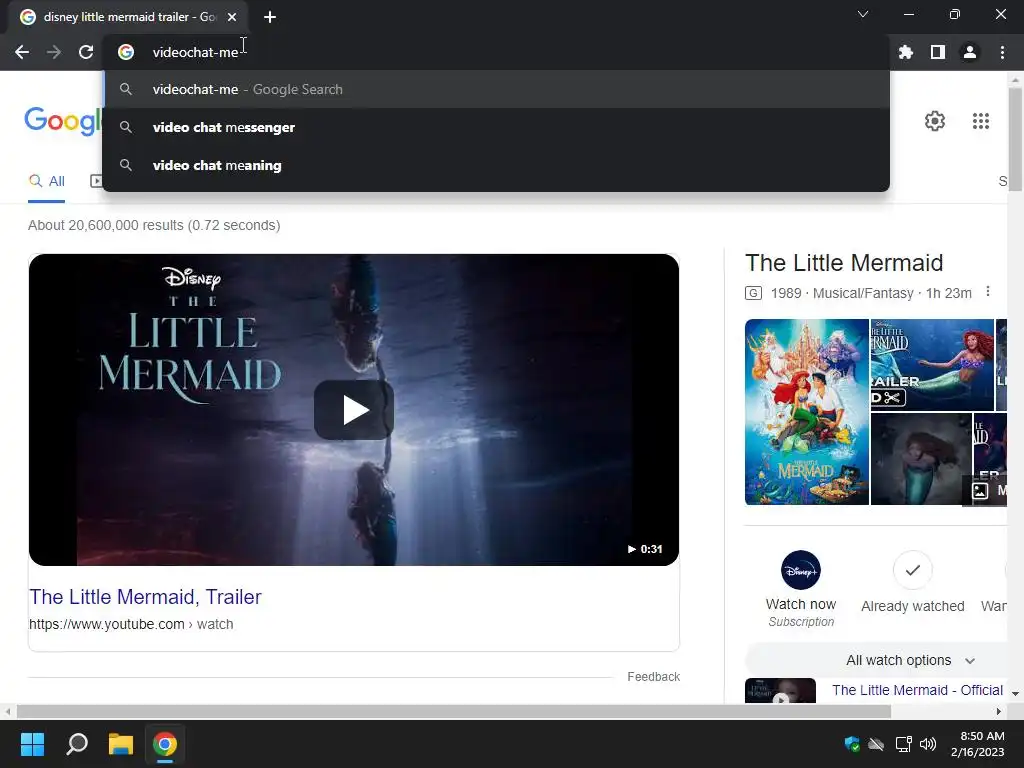This screenshot has width=1024, height=768.
Task: Click the 'About 20,600,000 results' text
Action: point(154,225)
